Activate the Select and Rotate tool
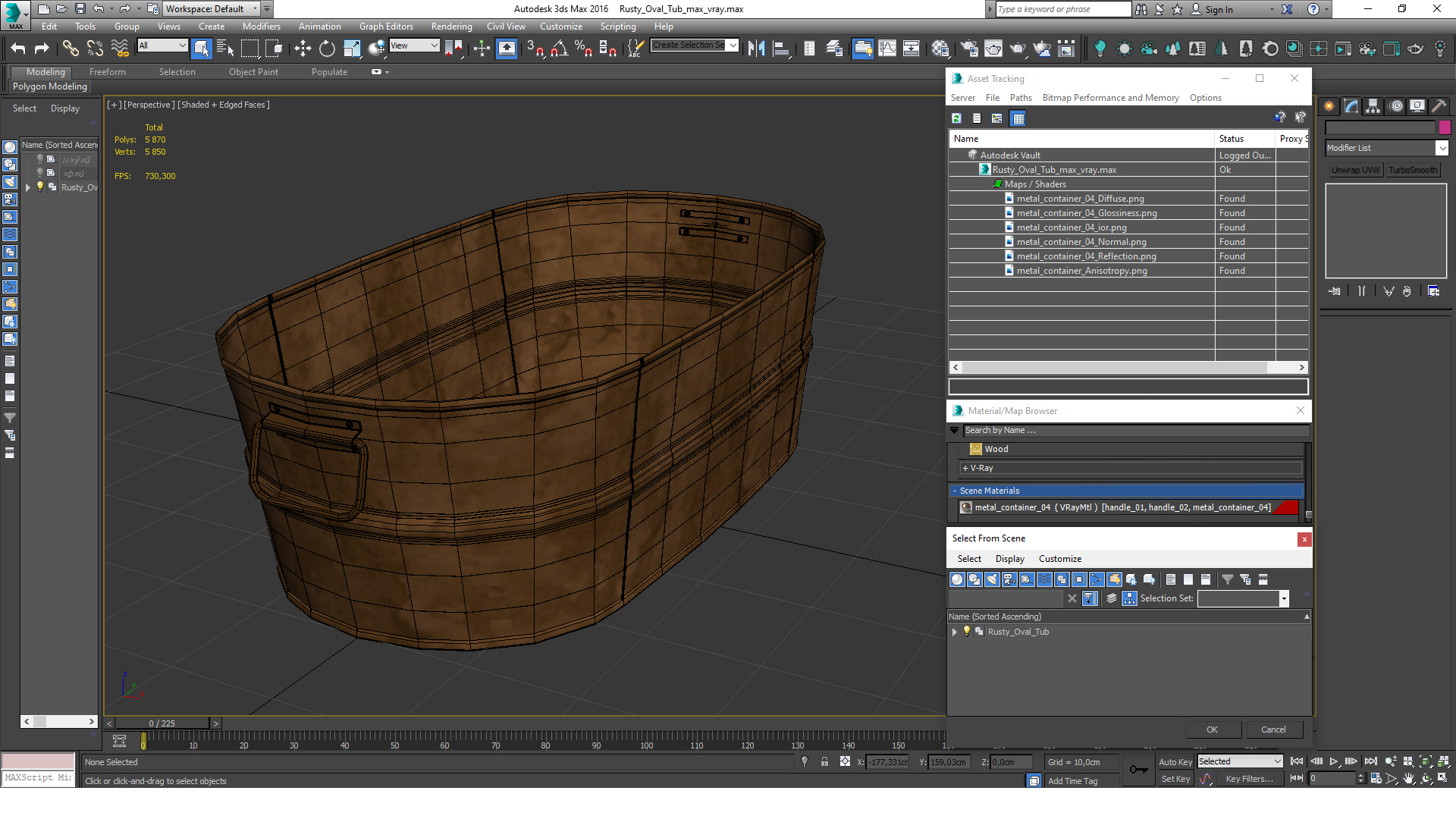The width and height of the screenshot is (1456, 819). click(x=327, y=49)
